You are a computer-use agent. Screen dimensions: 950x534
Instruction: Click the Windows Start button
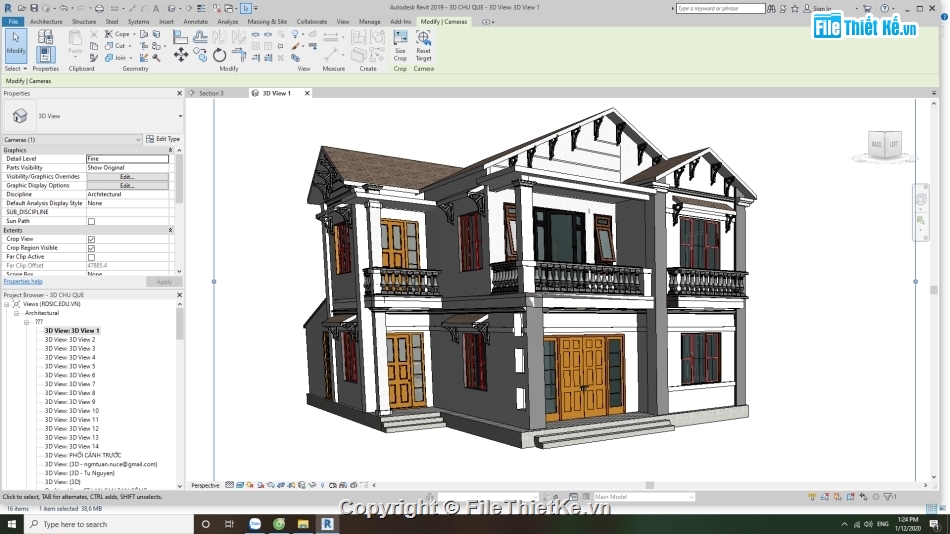(12, 524)
